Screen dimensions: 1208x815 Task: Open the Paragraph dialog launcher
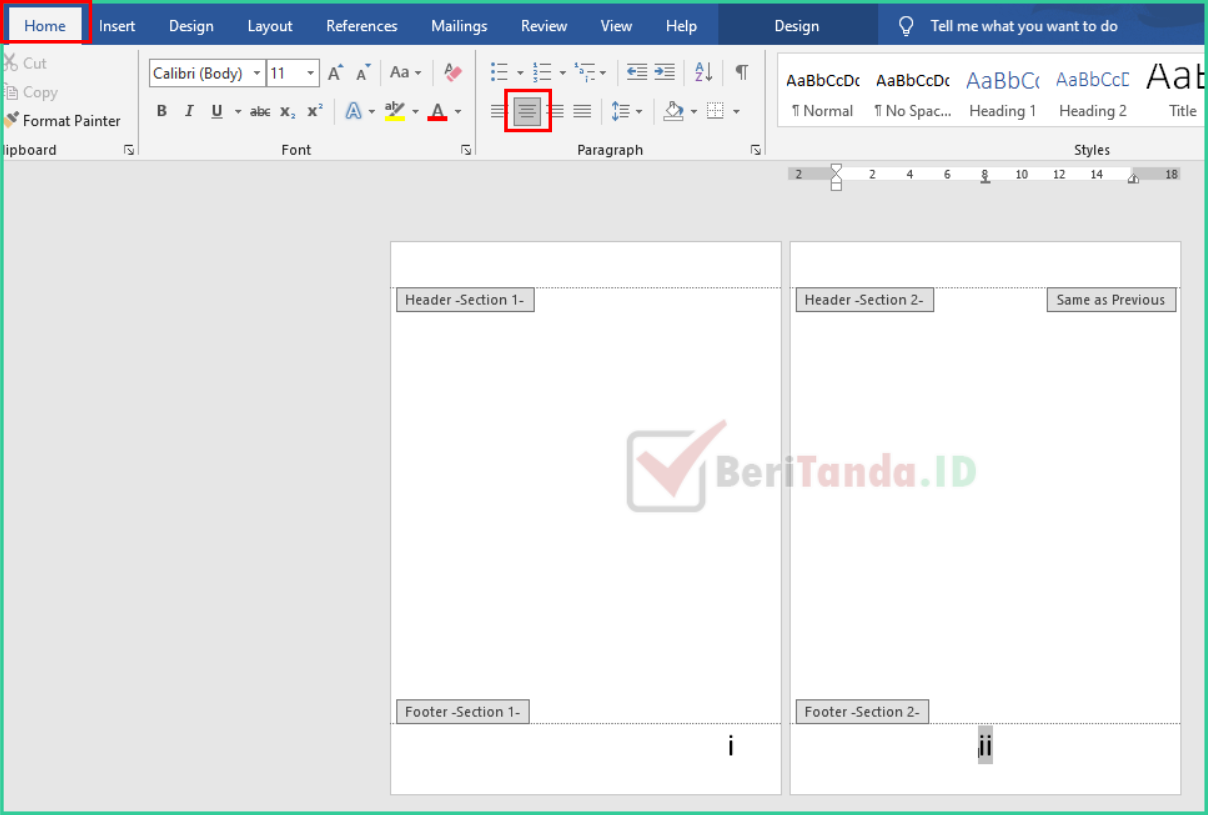(755, 150)
